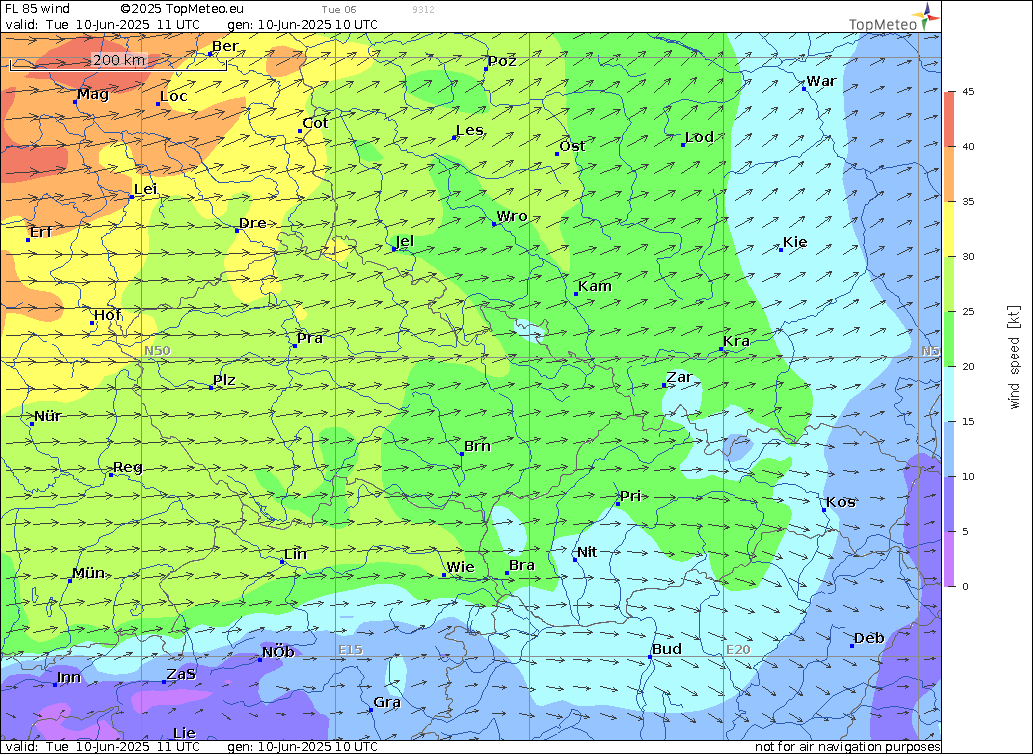The image size is (1033, 754).
Task: Open the ©2025 TopMeteo.eu copyright text
Action: 182,9
